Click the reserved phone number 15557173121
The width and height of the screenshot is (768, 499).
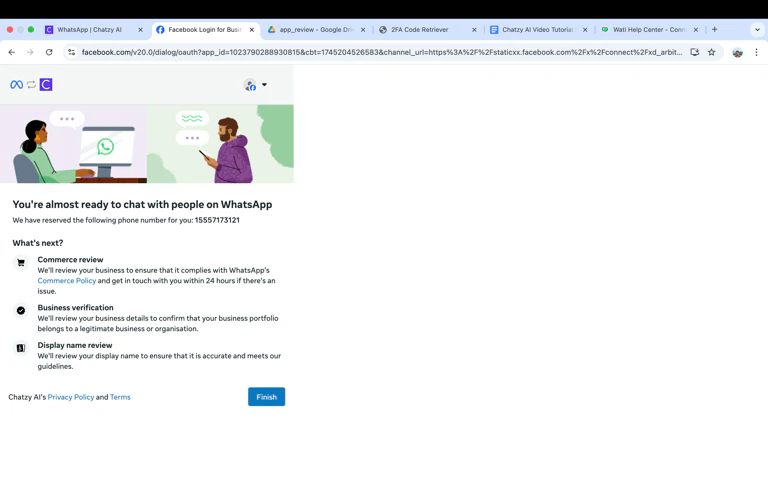[217, 220]
